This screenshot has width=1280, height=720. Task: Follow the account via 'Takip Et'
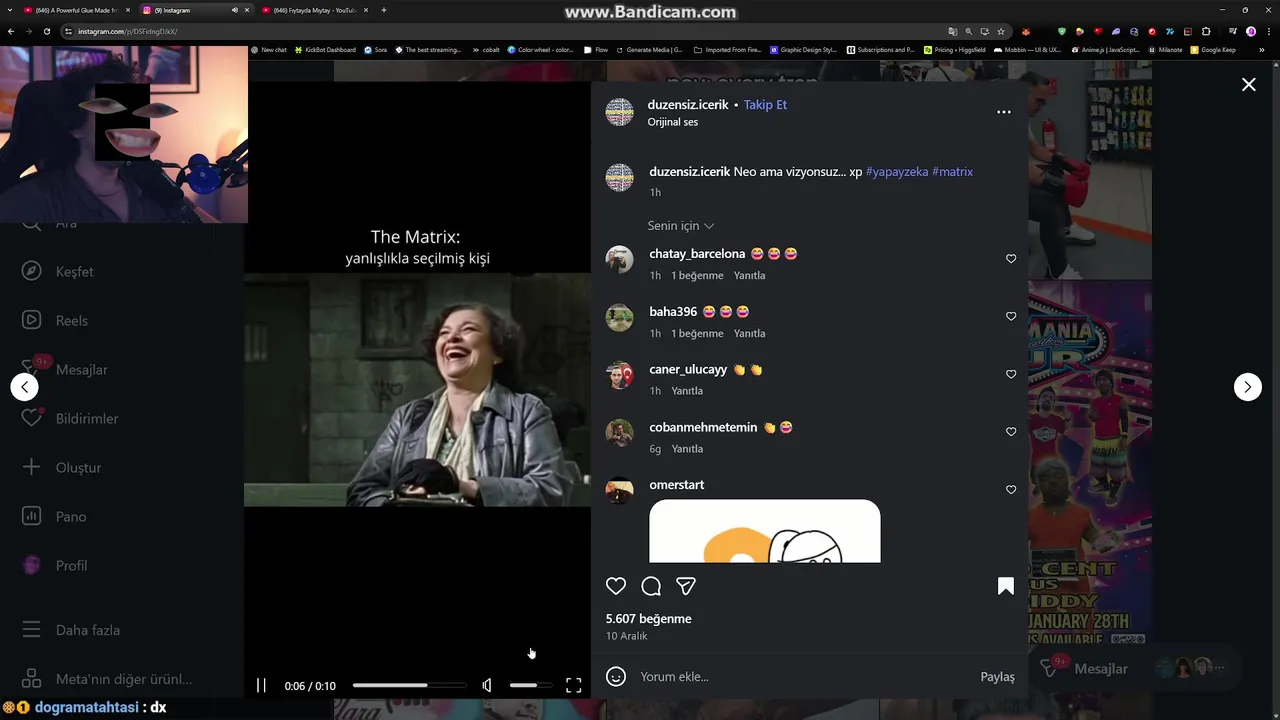[x=765, y=105]
